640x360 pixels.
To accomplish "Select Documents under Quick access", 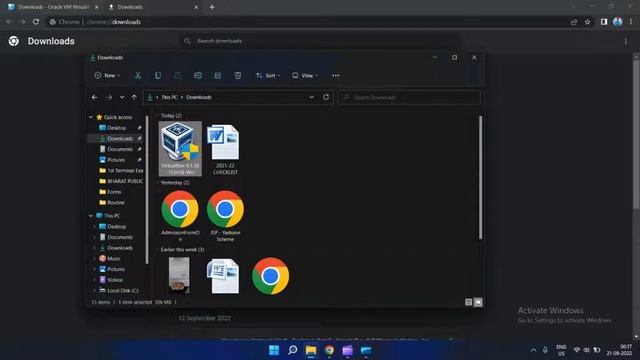I will point(120,149).
